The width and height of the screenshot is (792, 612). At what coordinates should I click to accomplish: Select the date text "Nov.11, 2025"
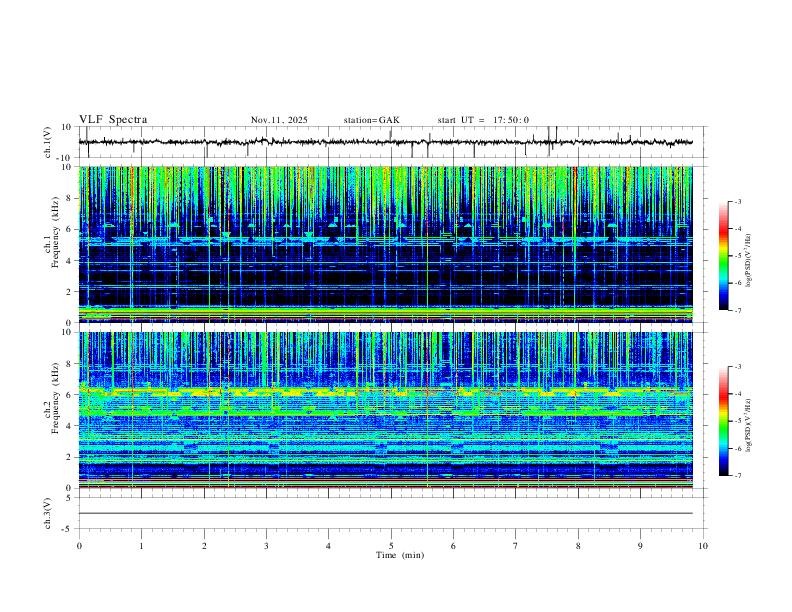point(279,120)
